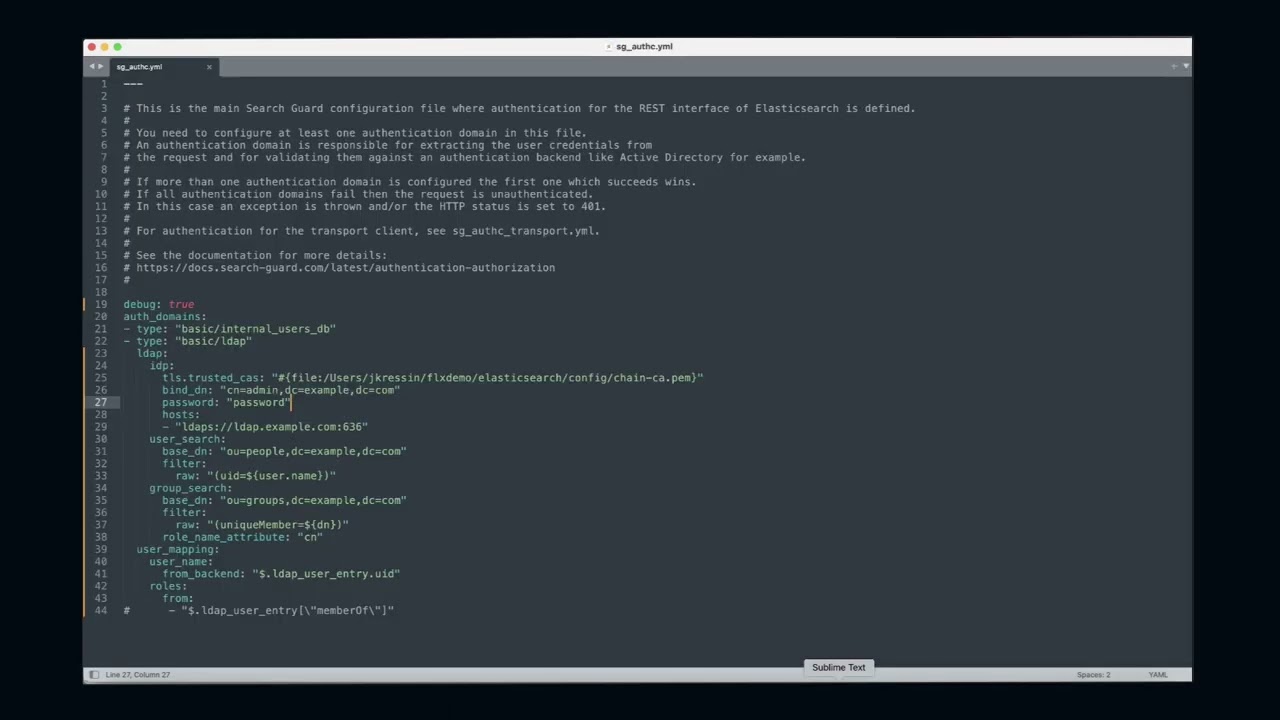Click the comment mentioning sg_authc_transport.yml
Screen dimensions: 1280x720
coord(362,231)
